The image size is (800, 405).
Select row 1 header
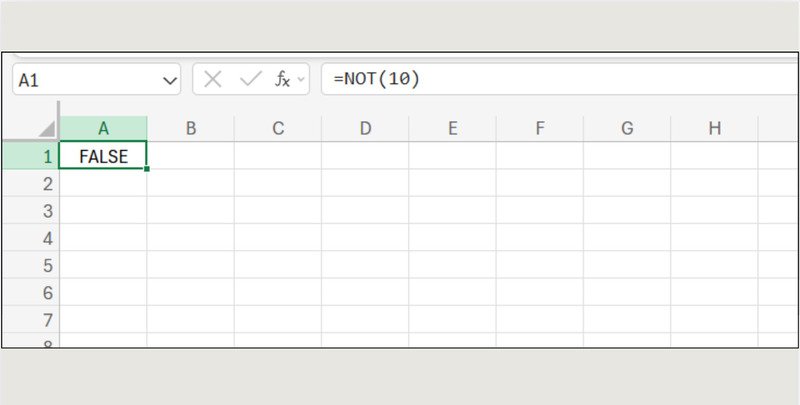45,155
